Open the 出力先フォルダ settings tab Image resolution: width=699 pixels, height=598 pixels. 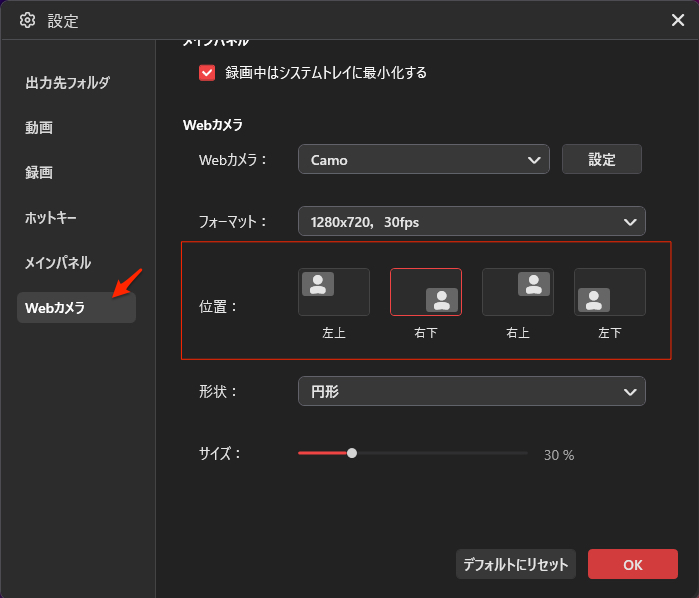[67, 83]
